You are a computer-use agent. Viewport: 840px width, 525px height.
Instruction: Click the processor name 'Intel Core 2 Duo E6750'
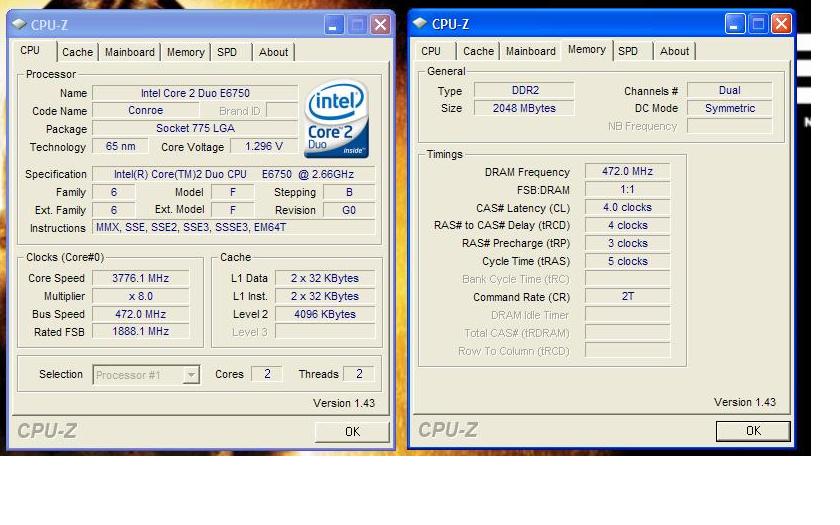pyautogui.click(x=195, y=93)
